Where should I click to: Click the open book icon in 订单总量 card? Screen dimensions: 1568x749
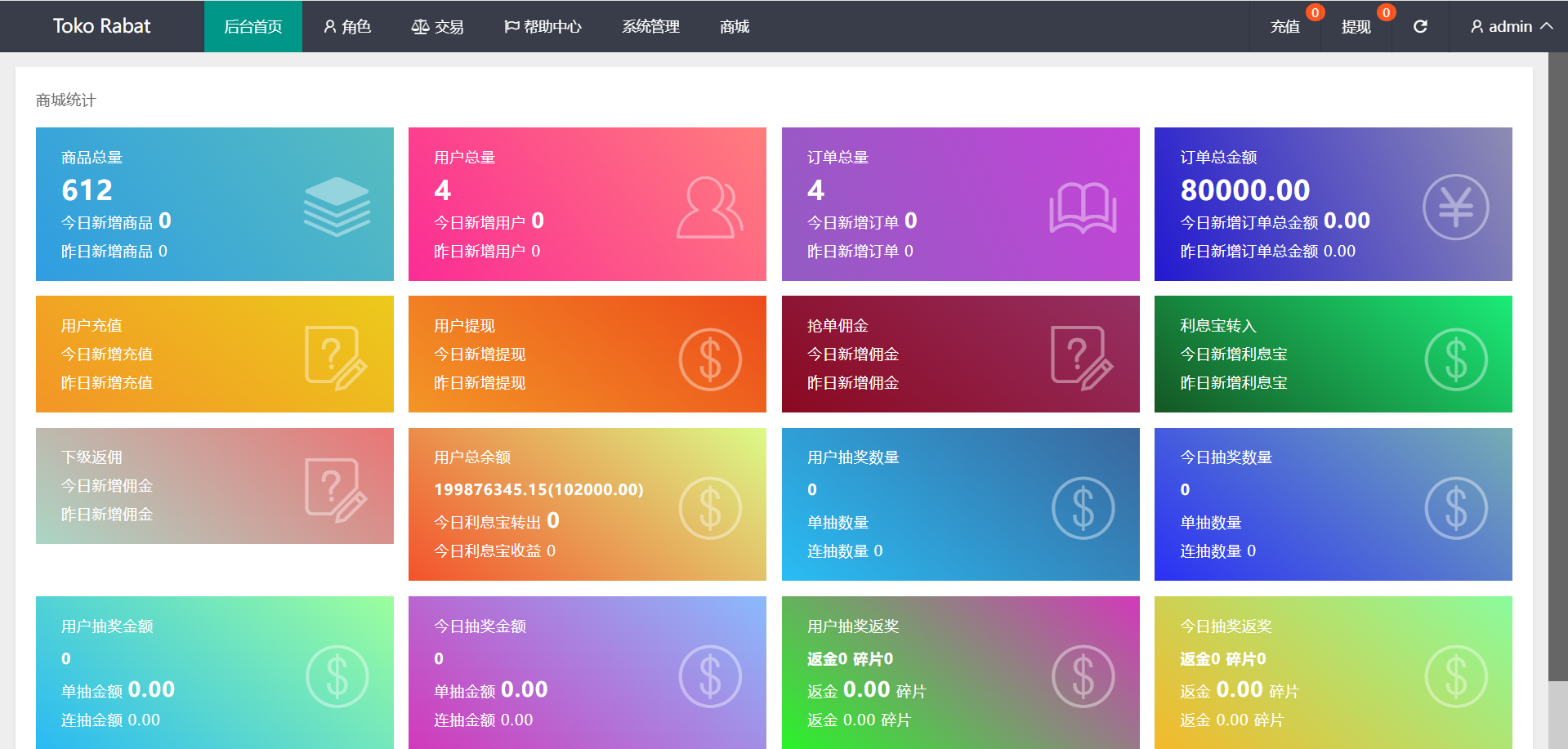pyautogui.click(x=1083, y=208)
